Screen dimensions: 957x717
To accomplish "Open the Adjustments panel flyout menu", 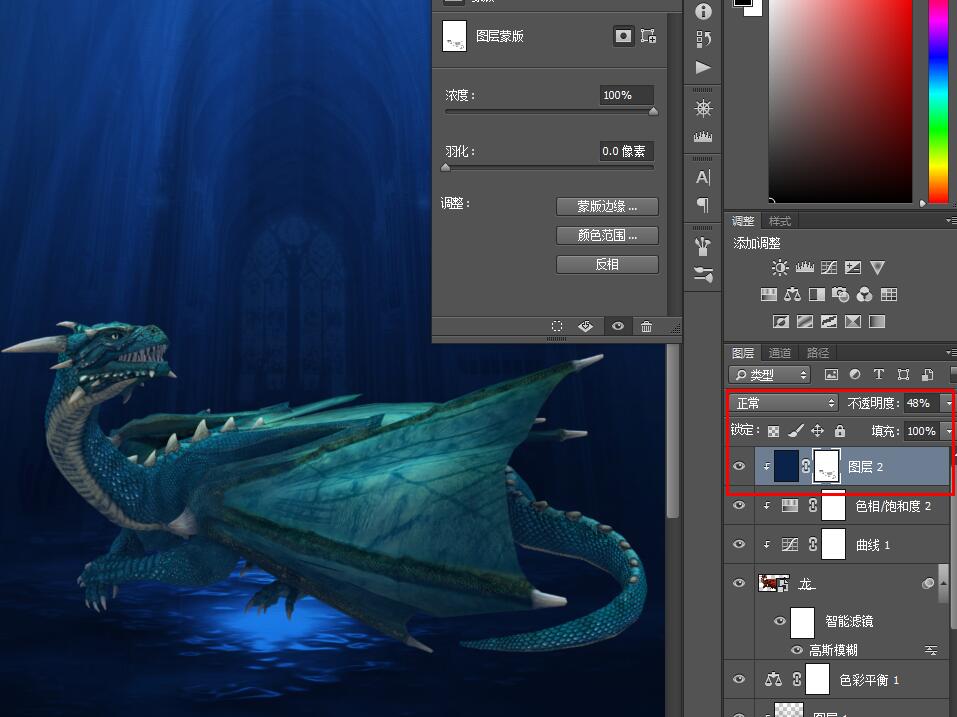I will pos(950,220).
